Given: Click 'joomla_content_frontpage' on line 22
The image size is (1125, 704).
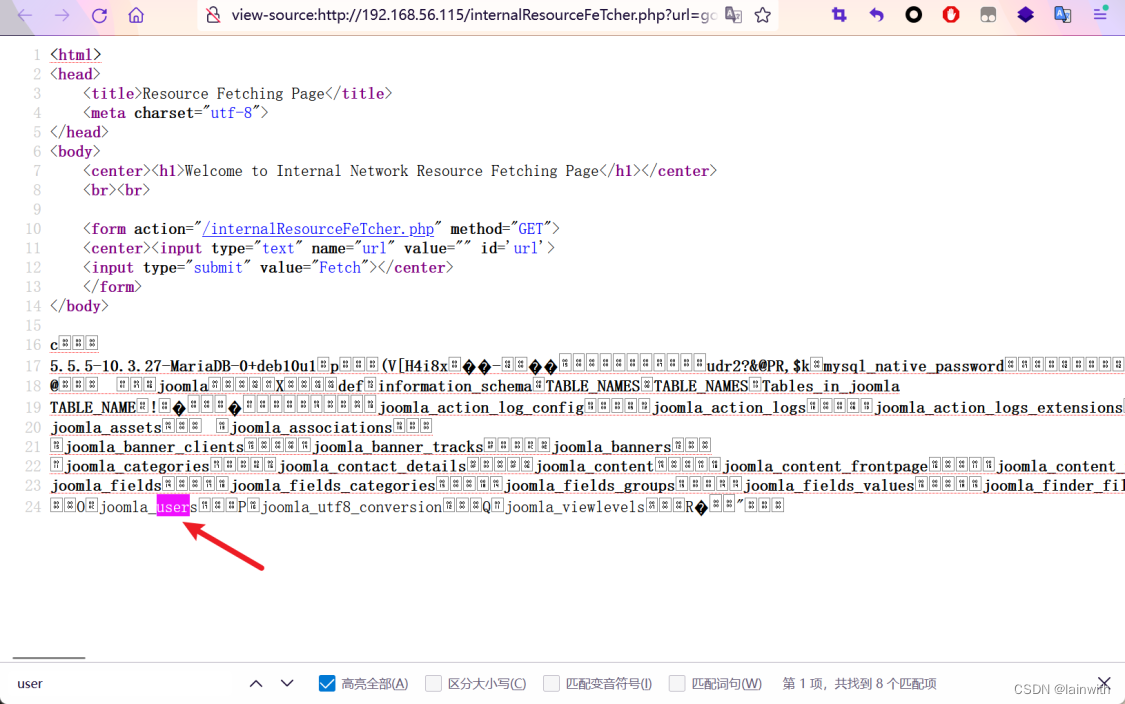Looking at the screenshot, I should click(825, 466).
